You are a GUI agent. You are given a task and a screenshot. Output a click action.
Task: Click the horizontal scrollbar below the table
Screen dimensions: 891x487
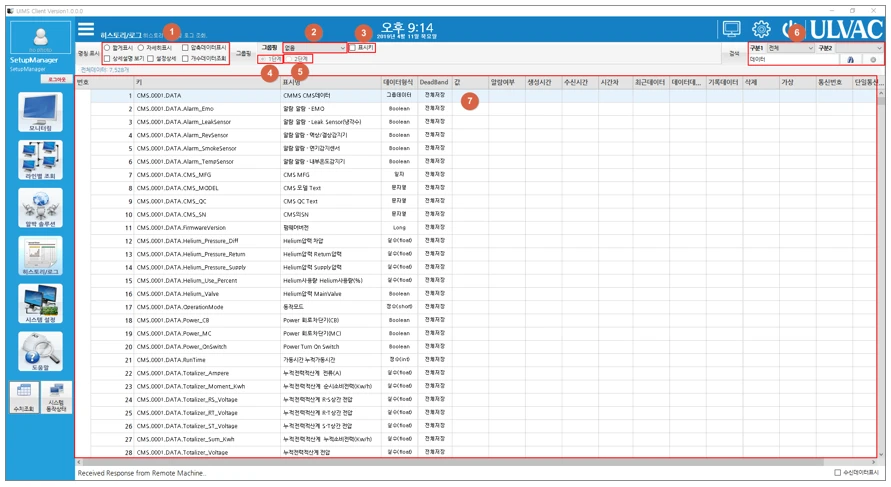[x=476, y=462]
